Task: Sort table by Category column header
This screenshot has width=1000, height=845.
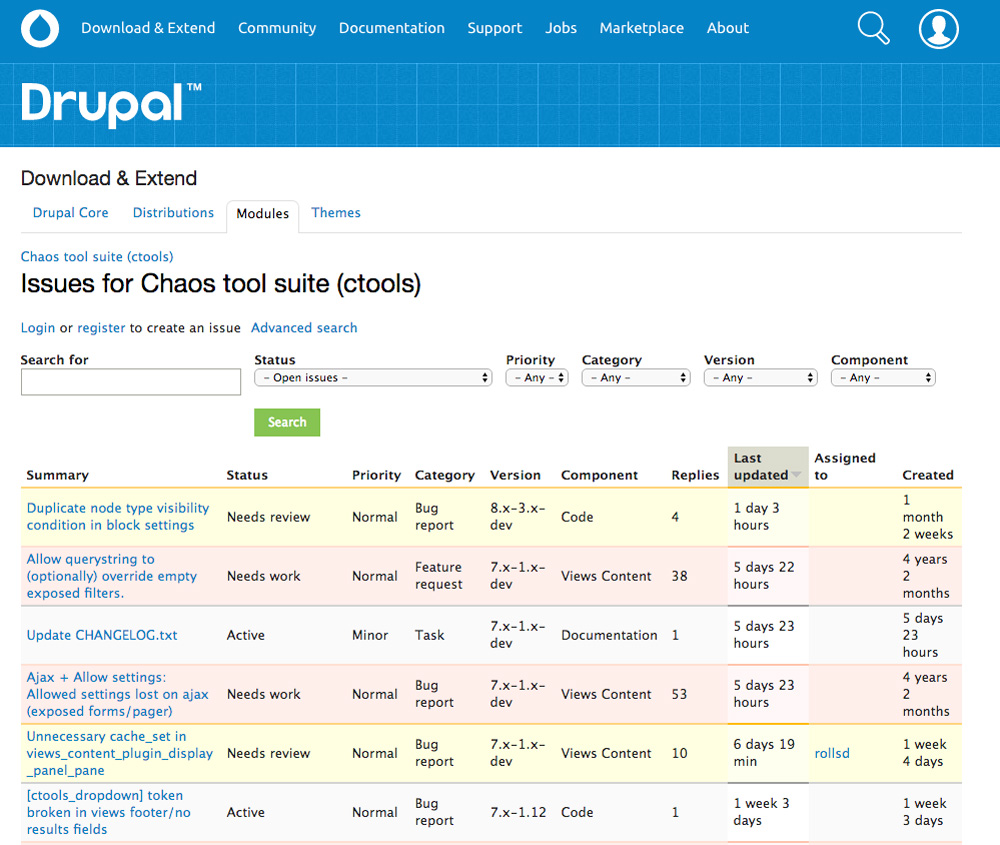Action: tap(445, 475)
